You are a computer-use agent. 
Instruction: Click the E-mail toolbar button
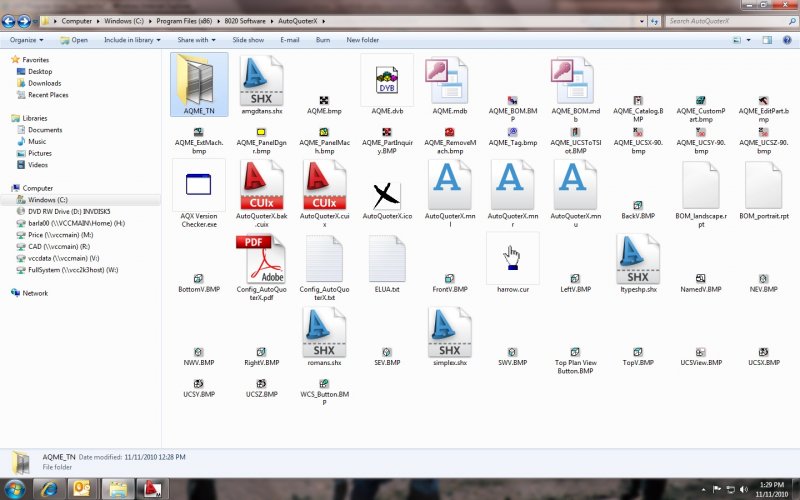pyautogui.click(x=289, y=40)
